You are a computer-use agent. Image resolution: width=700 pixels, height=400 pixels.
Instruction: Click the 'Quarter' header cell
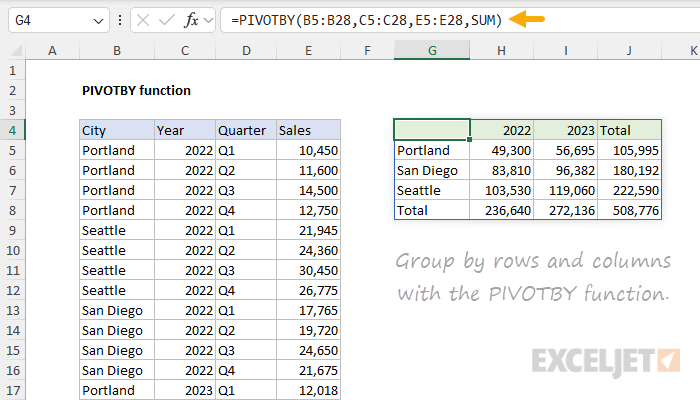246,130
